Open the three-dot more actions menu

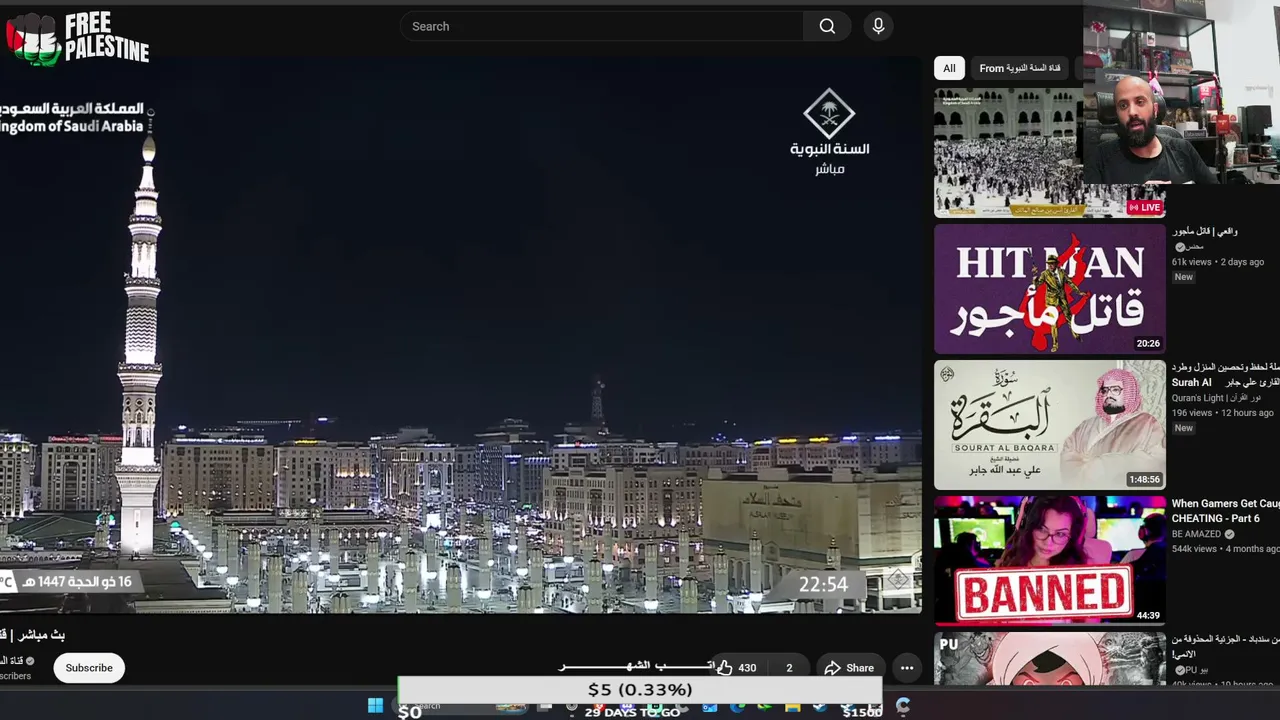pos(907,668)
